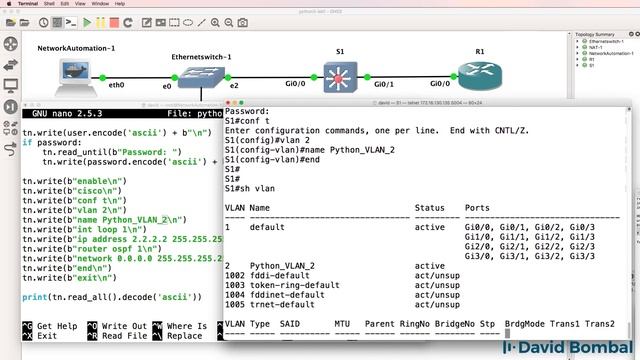Open the Apple menu

[9, 3]
